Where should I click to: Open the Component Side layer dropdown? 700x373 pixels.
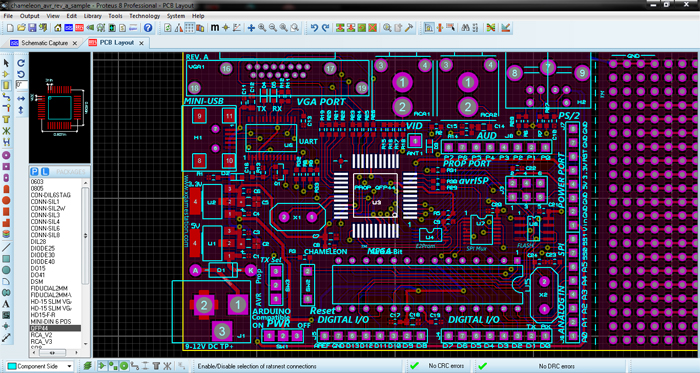40,366
